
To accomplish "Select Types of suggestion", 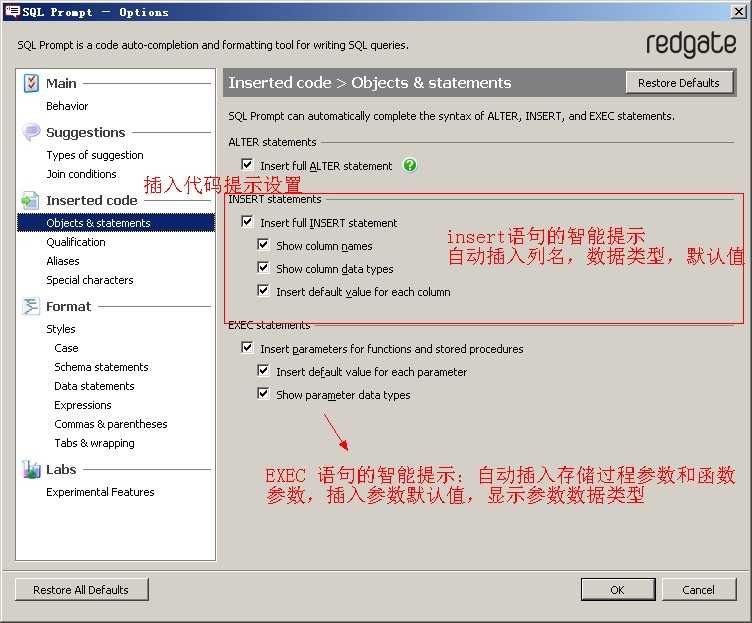I will [95, 155].
